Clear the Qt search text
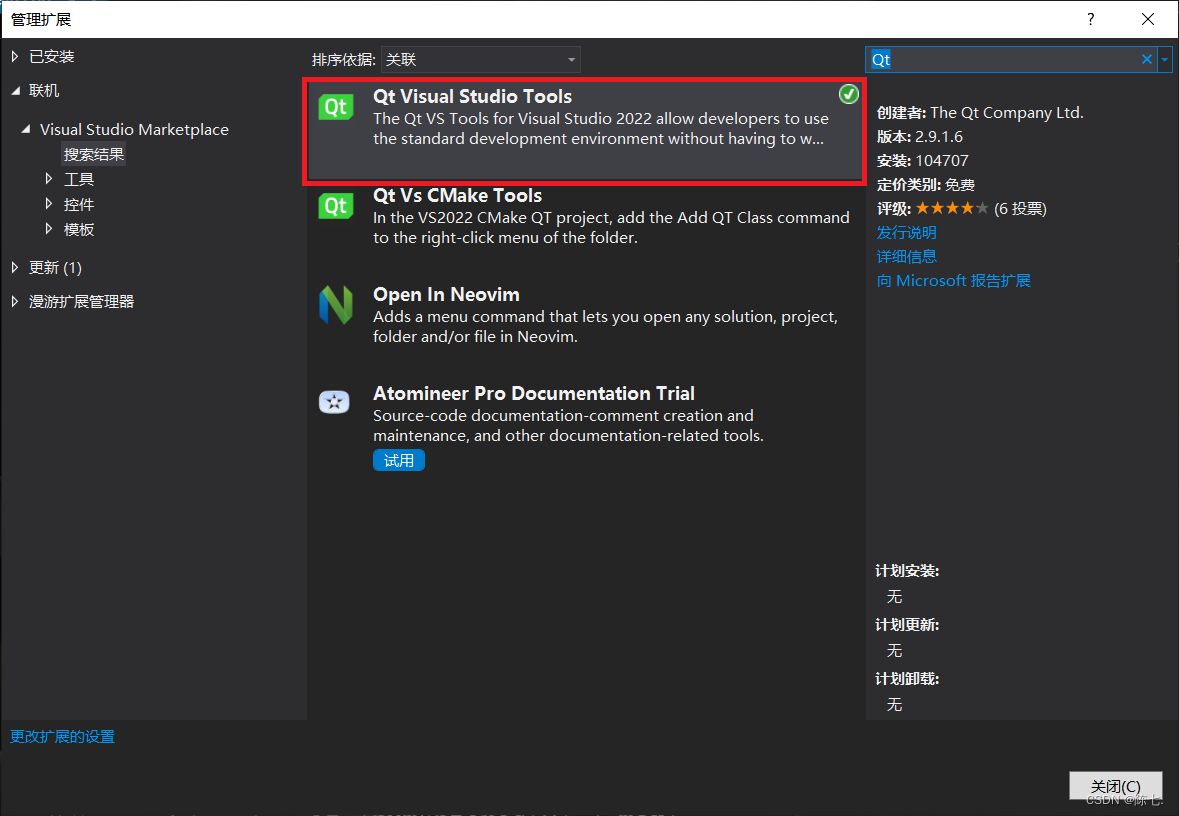Image resolution: width=1179 pixels, height=816 pixels. coord(1147,59)
